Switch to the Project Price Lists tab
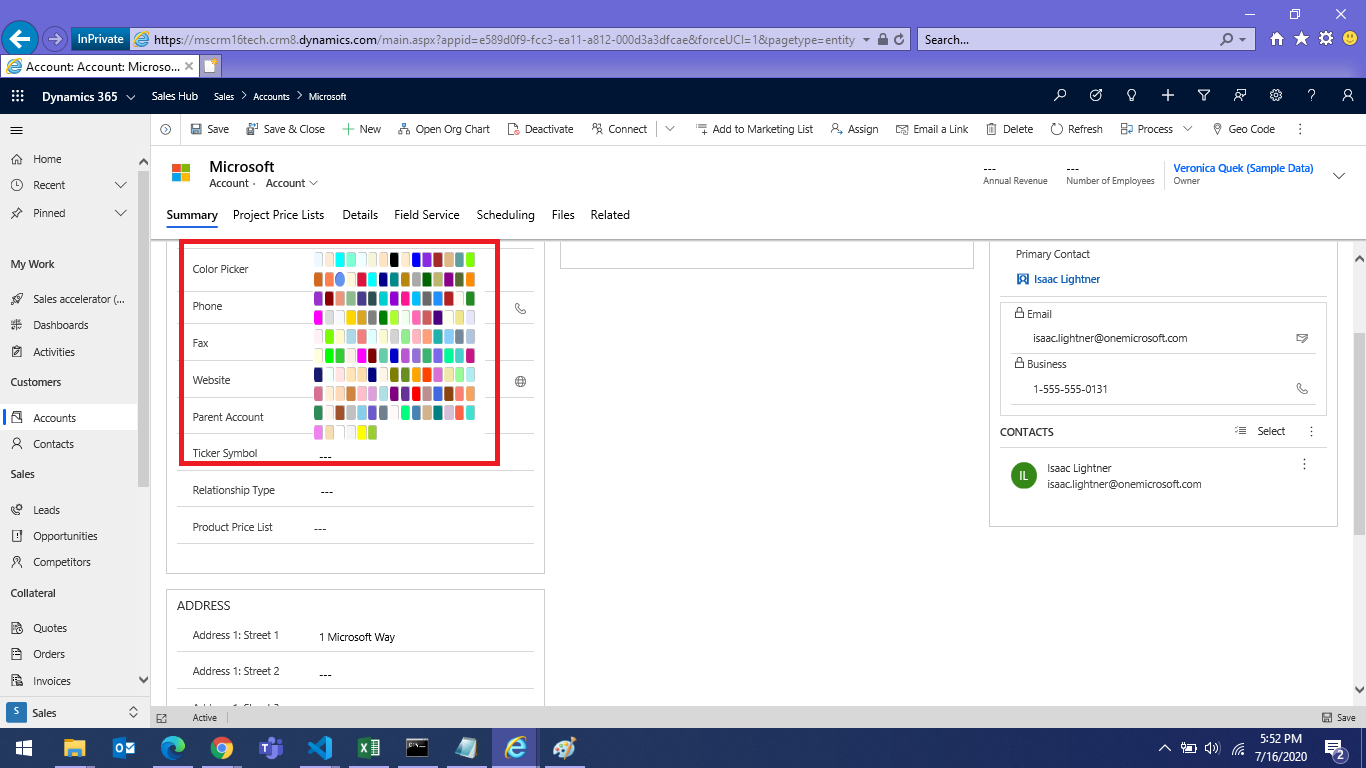The width and height of the screenshot is (1366, 768). pos(278,215)
